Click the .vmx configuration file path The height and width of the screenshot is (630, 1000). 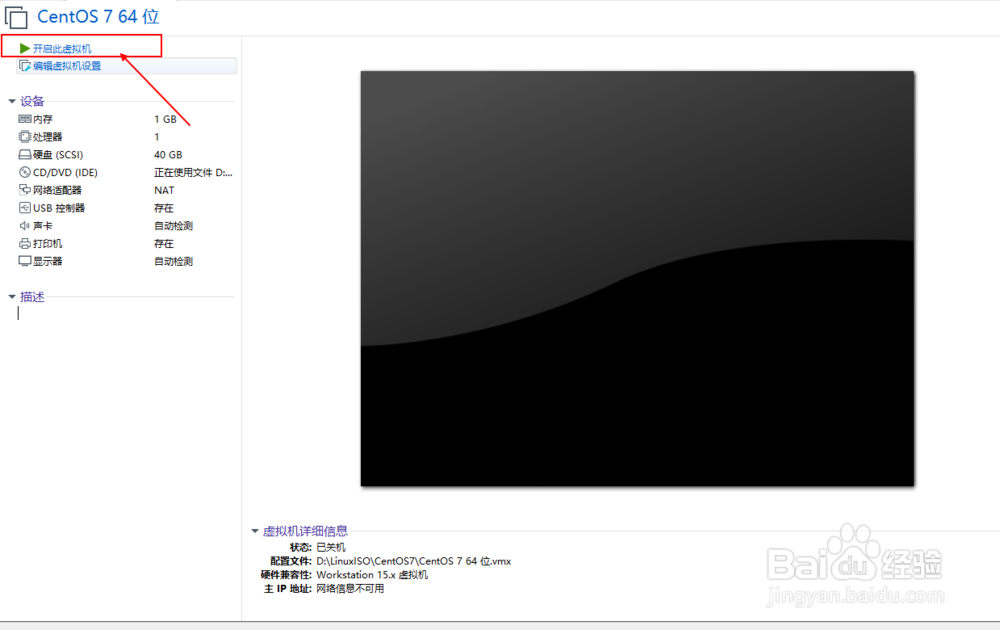[413, 561]
